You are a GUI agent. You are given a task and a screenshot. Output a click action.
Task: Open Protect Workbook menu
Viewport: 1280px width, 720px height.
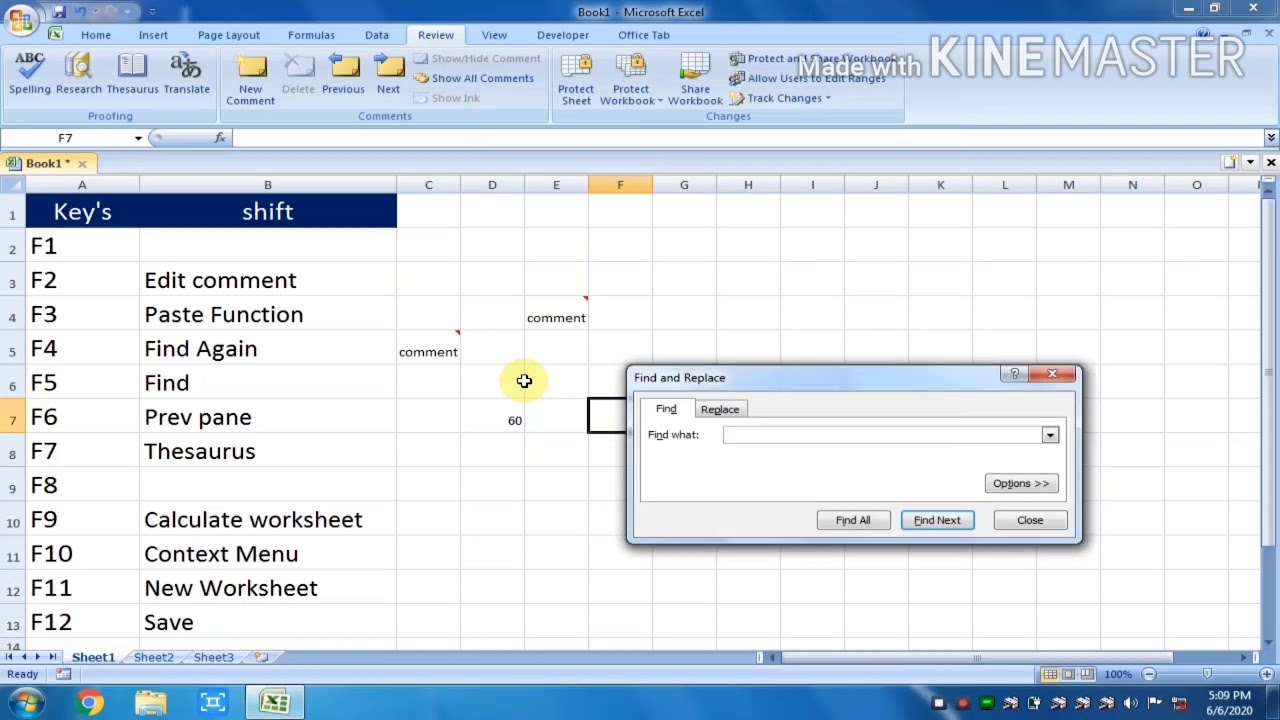point(630,80)
